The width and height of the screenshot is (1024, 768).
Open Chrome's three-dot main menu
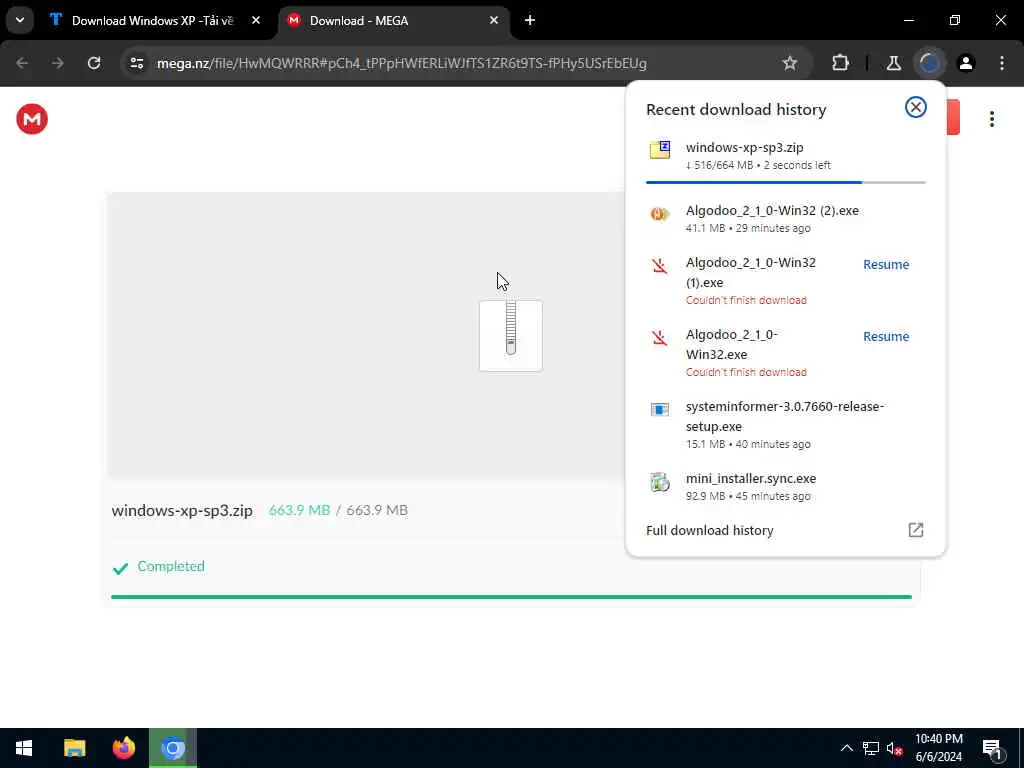[x=1002, y=63]
